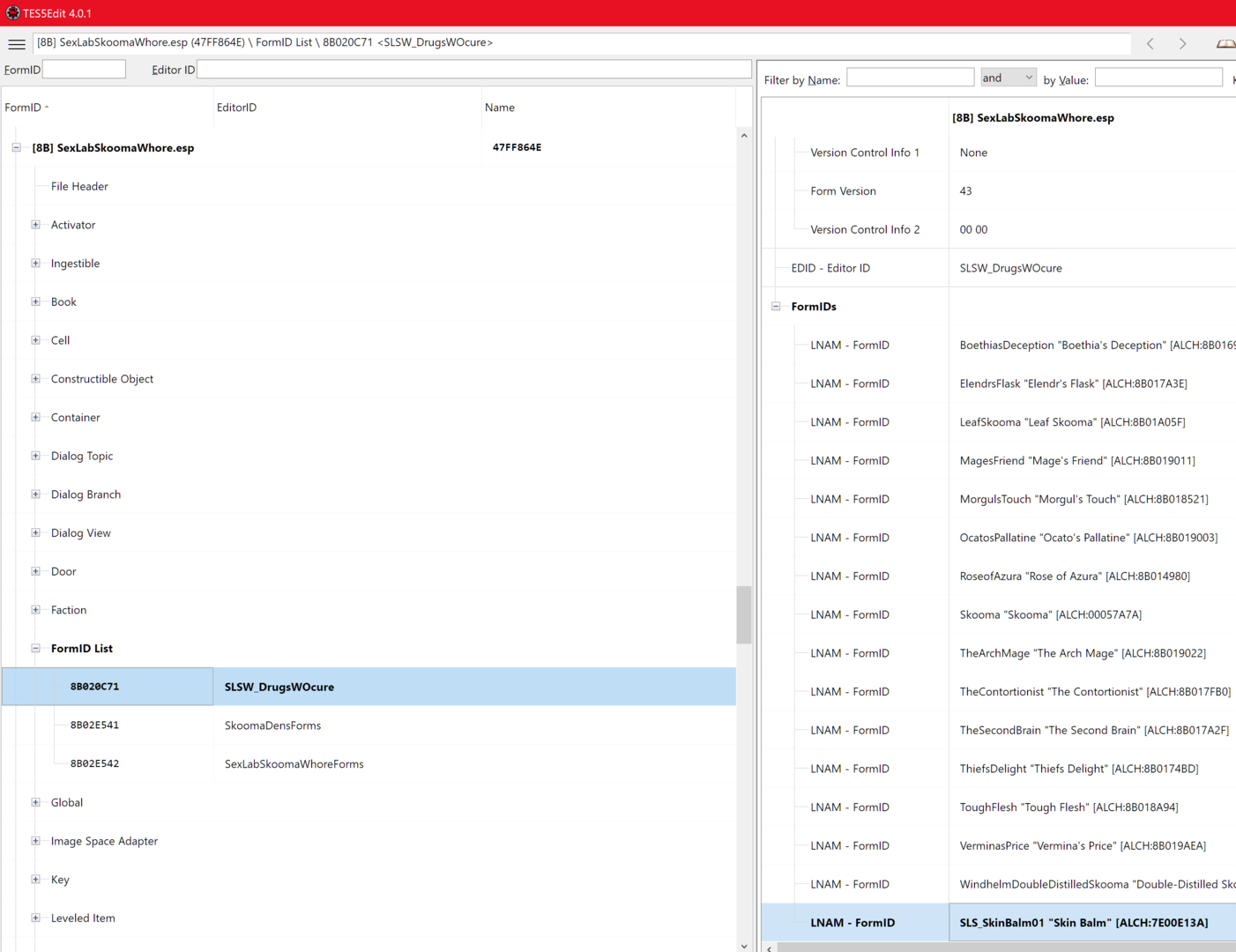
Task: Sort by the FormID column header
Action: (107, 108)
